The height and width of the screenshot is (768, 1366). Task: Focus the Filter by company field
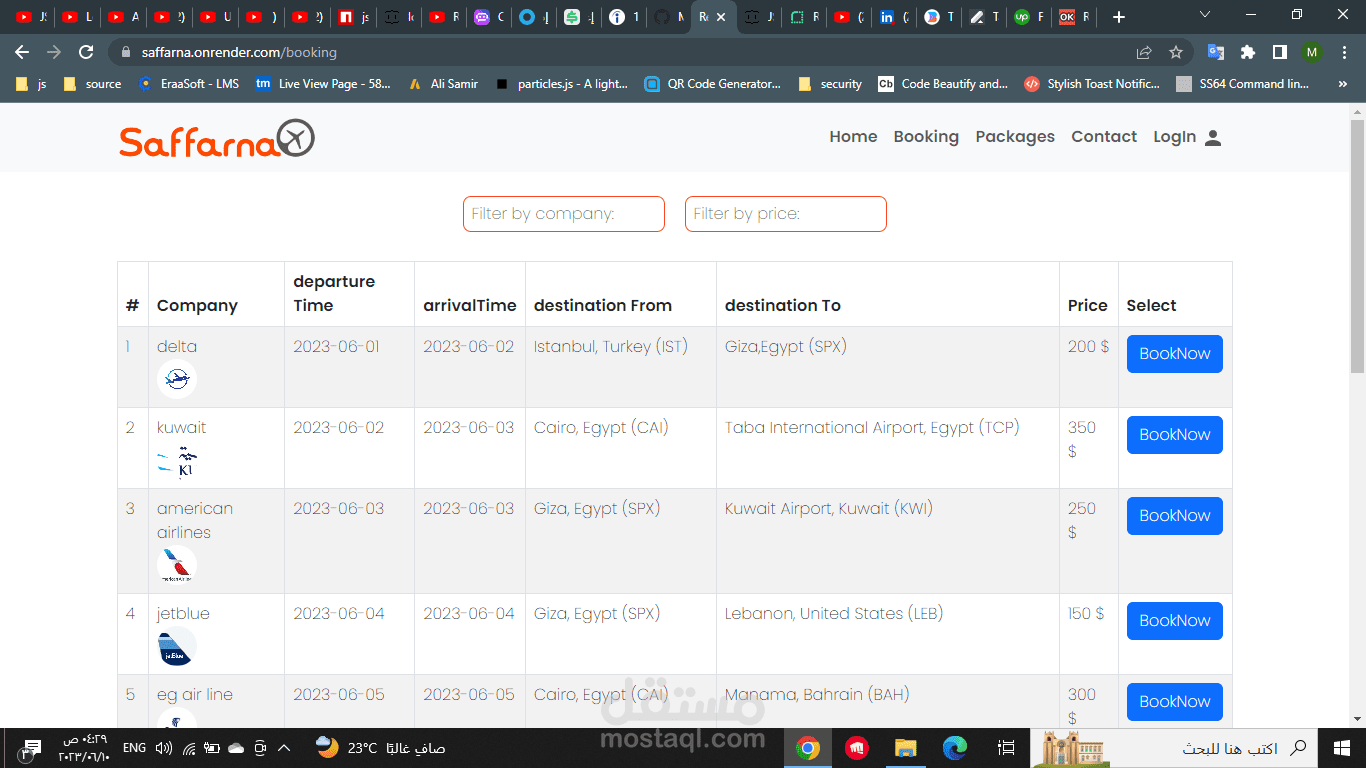pyautogui.click(x=564, y=214)
